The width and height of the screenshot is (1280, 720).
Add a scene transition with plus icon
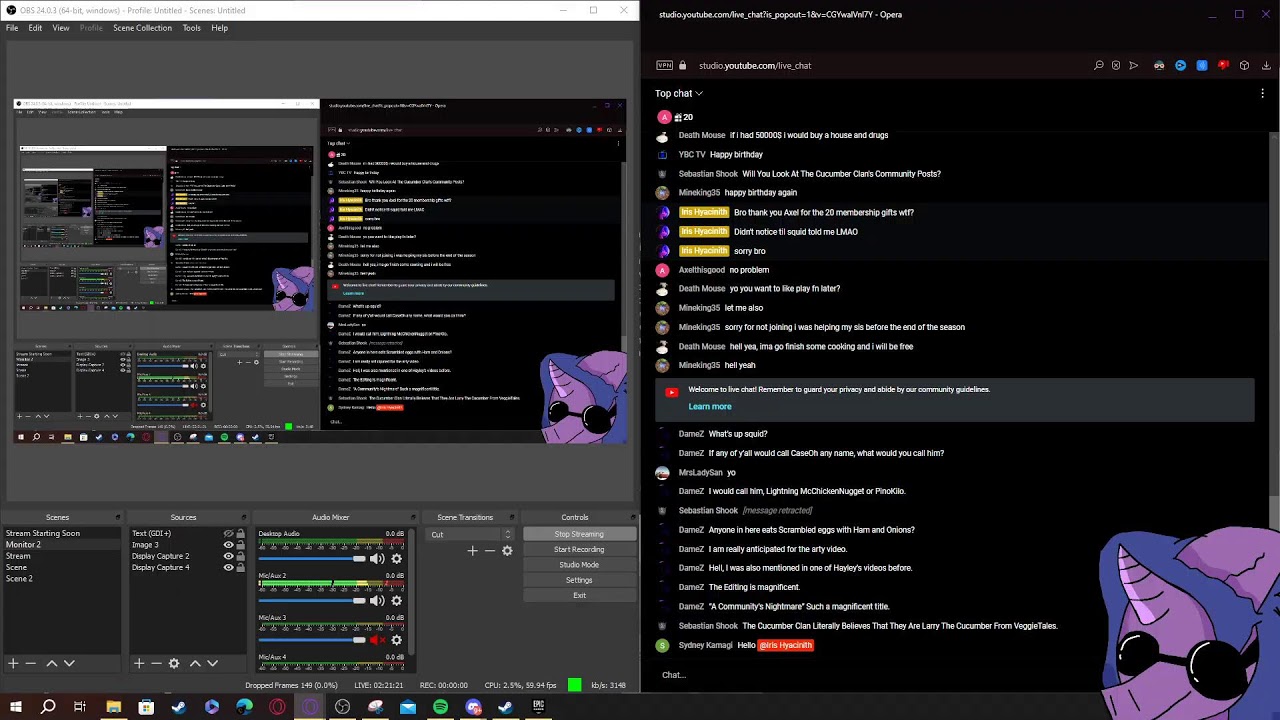473,550
